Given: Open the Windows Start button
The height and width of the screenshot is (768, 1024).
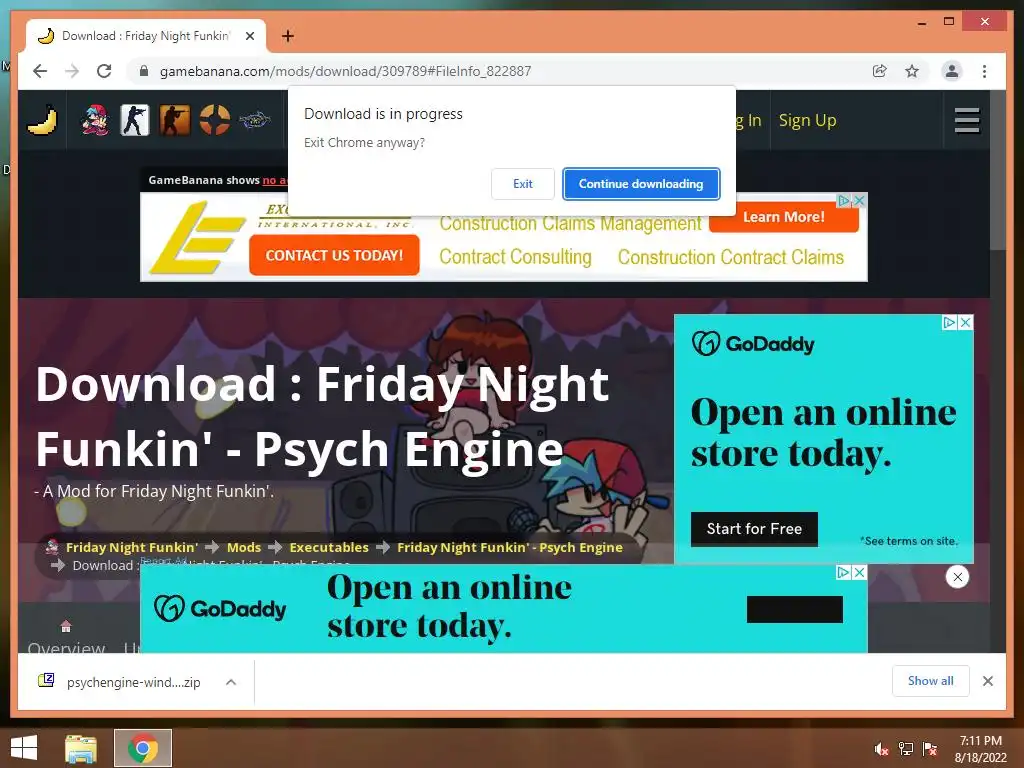Looking at the screenshot, I should coord(24,748).
